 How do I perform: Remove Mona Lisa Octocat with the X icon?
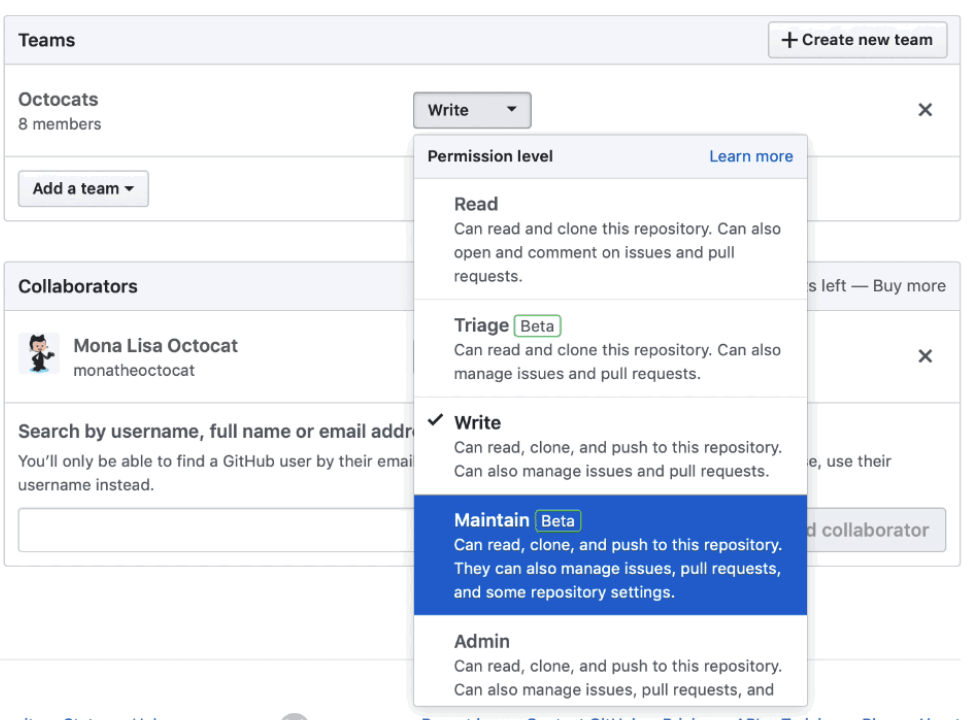(x=925, y=355)
